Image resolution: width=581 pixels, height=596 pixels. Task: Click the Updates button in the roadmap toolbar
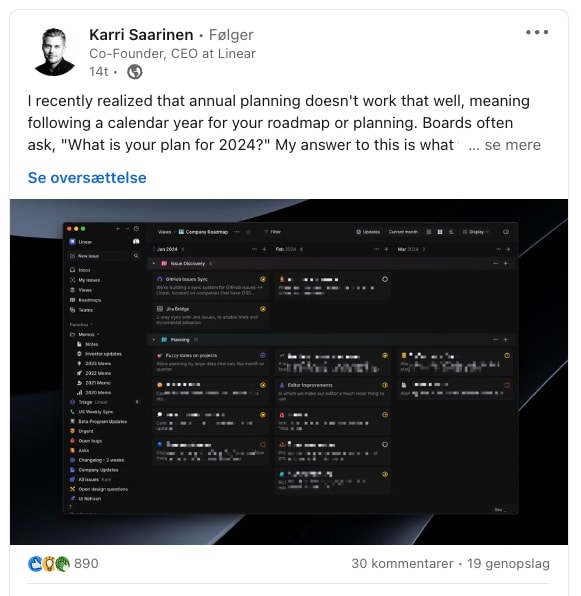click(x=368, y=231)
